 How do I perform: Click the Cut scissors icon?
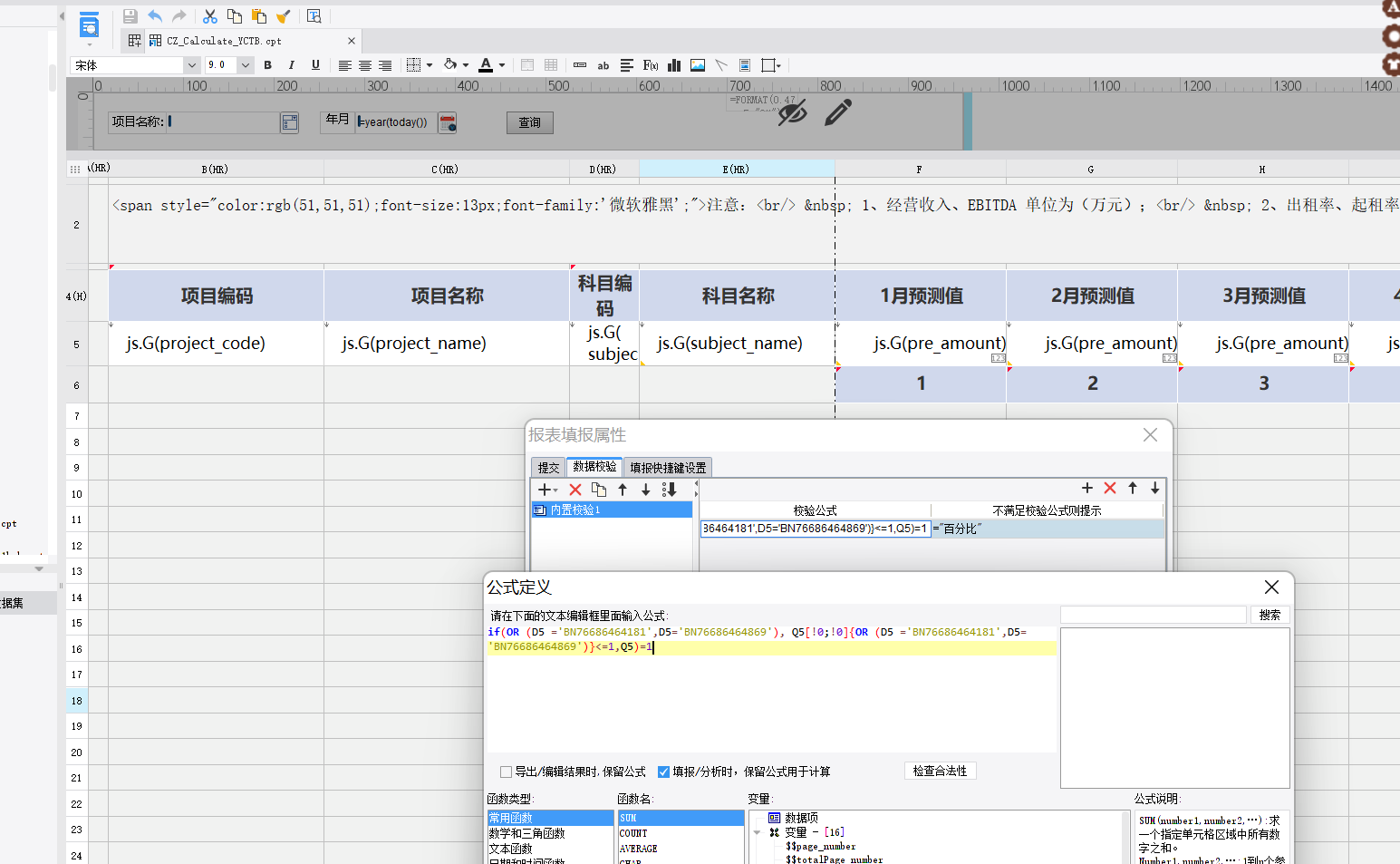coord(210,16)
